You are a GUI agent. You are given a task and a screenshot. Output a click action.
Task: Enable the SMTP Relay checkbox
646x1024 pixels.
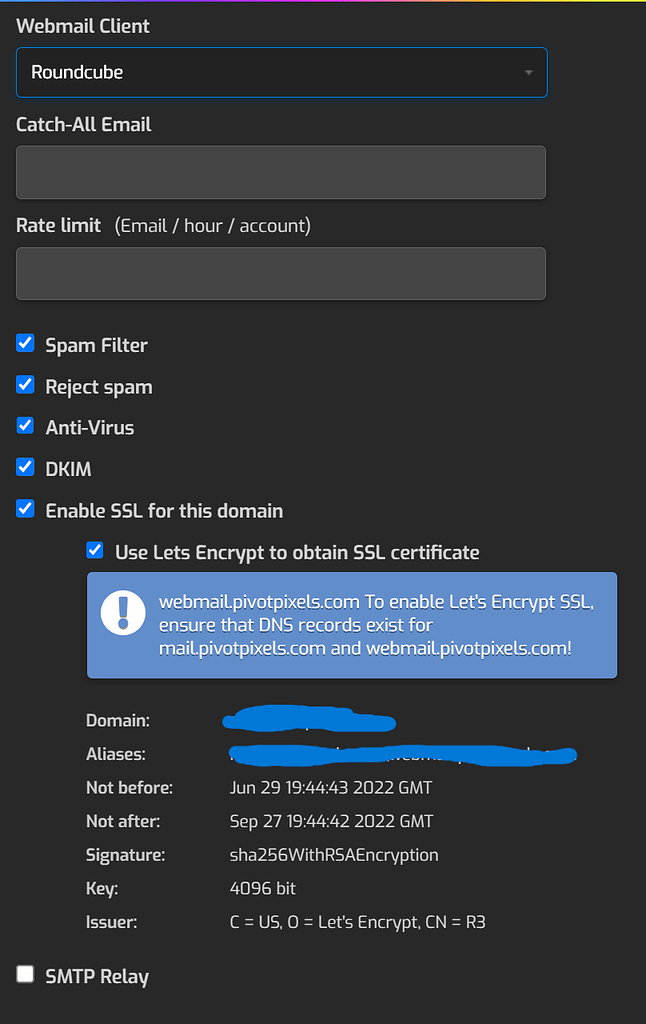(25, 972)
